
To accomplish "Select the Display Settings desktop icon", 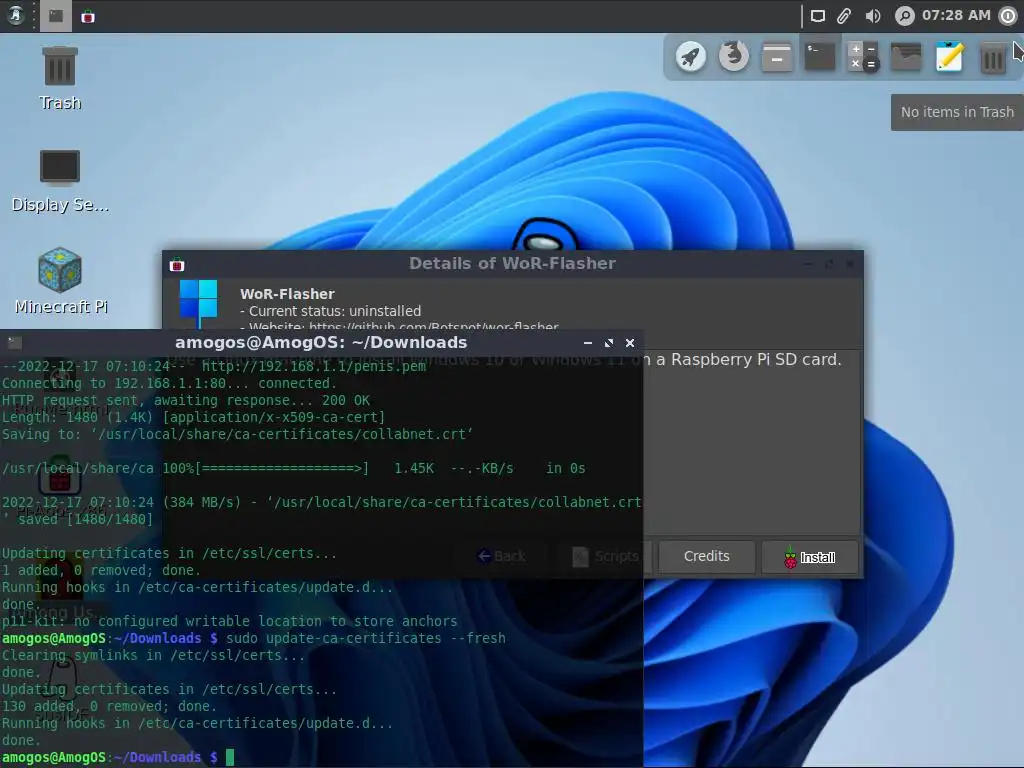I will pyautogui.click(x=60, y=181).
